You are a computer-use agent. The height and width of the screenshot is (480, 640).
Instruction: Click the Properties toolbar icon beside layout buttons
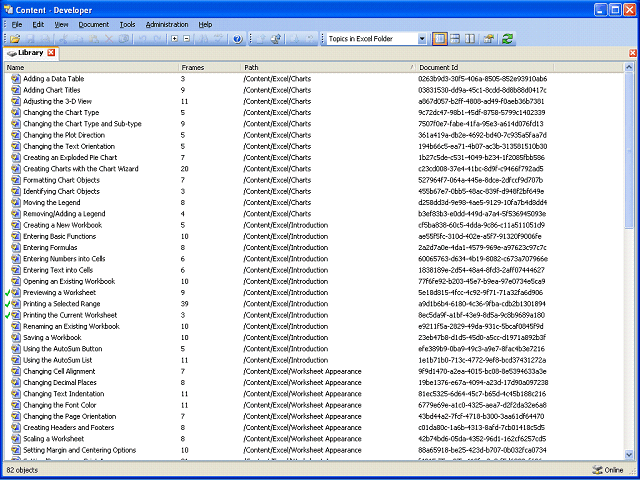pyautogui.click(x=489, y=39)
